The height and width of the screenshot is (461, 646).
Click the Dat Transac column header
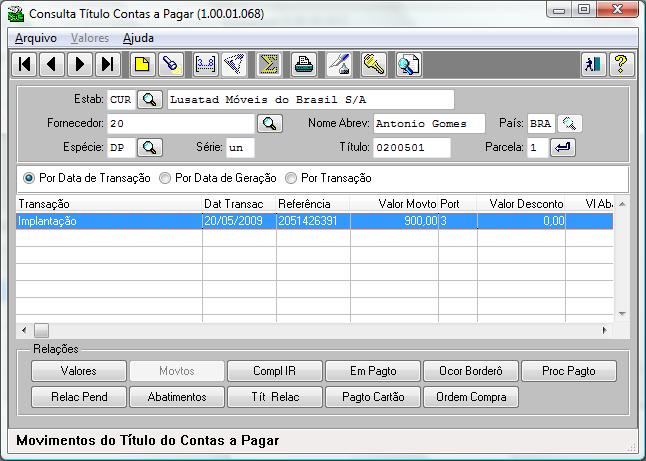(239, 204)
